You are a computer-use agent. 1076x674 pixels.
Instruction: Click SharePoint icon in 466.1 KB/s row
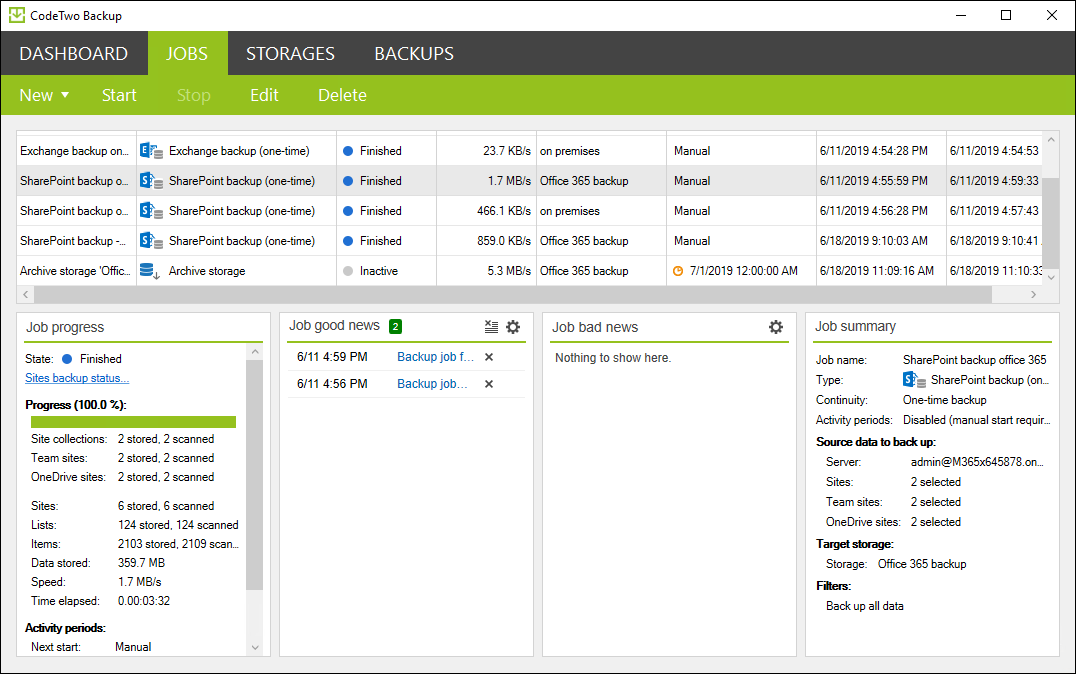click(x=151, y=211)
